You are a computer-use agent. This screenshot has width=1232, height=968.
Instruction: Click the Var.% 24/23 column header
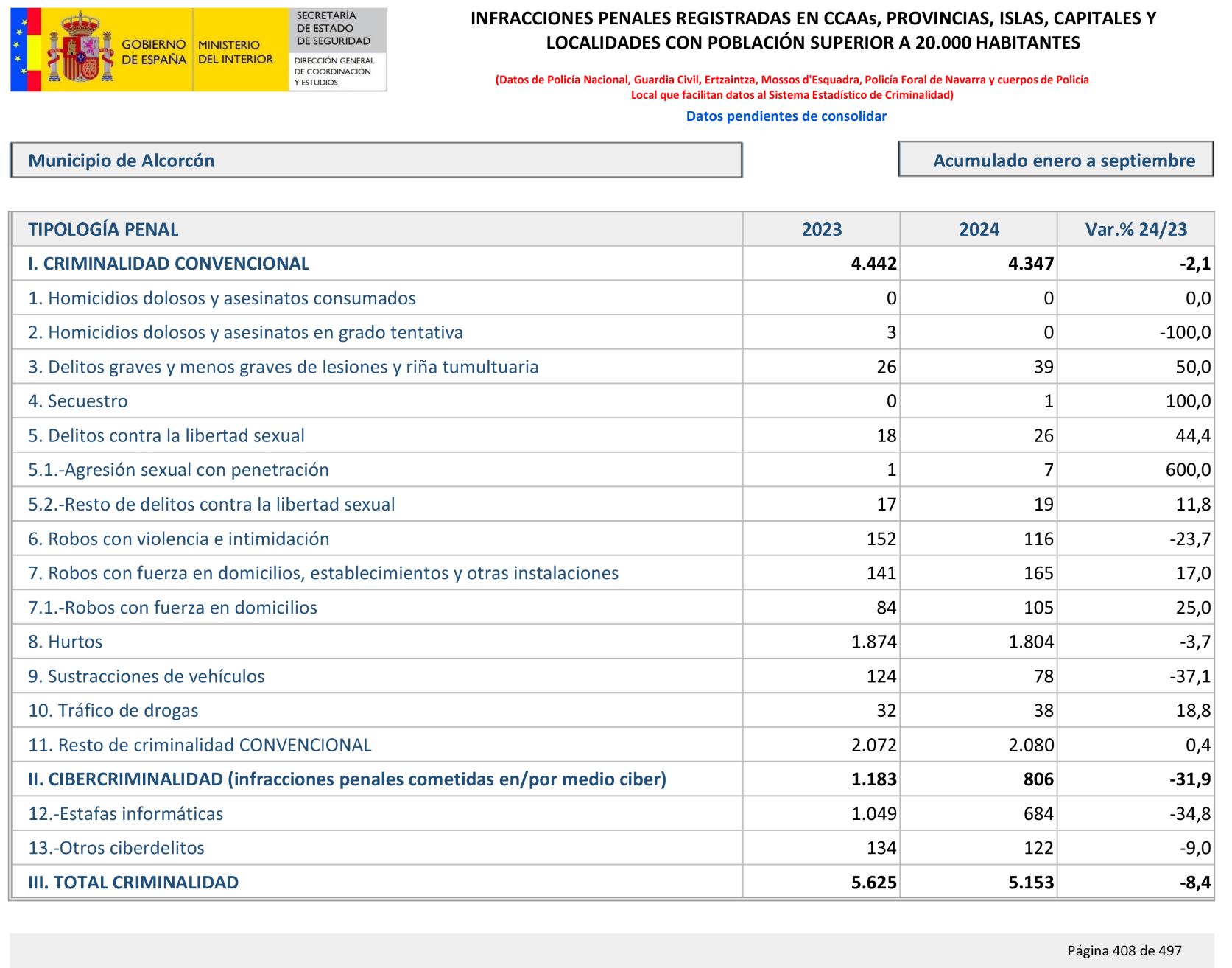[1136, 229]
